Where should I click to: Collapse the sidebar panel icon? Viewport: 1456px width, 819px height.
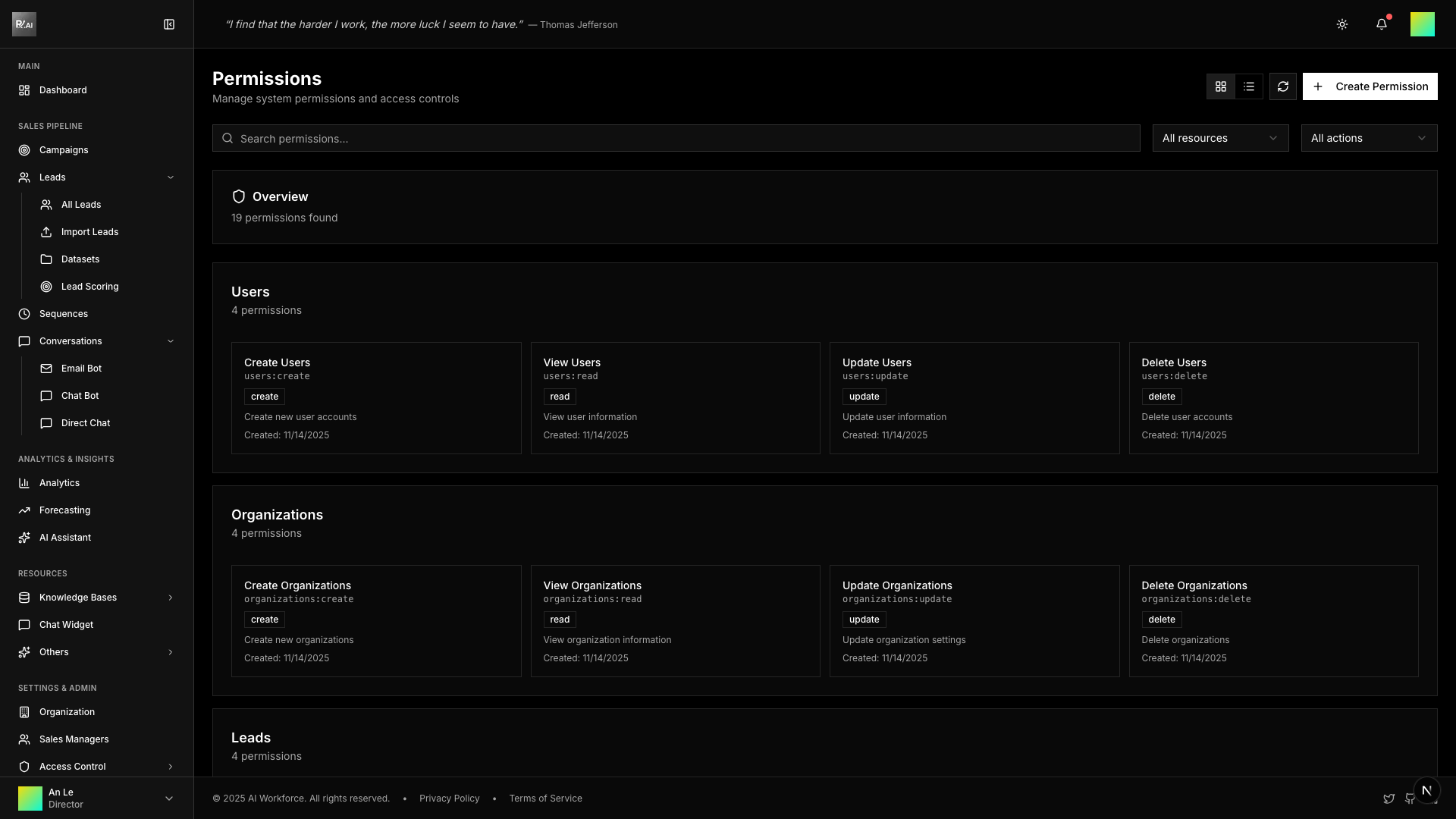tap(169, 24)
